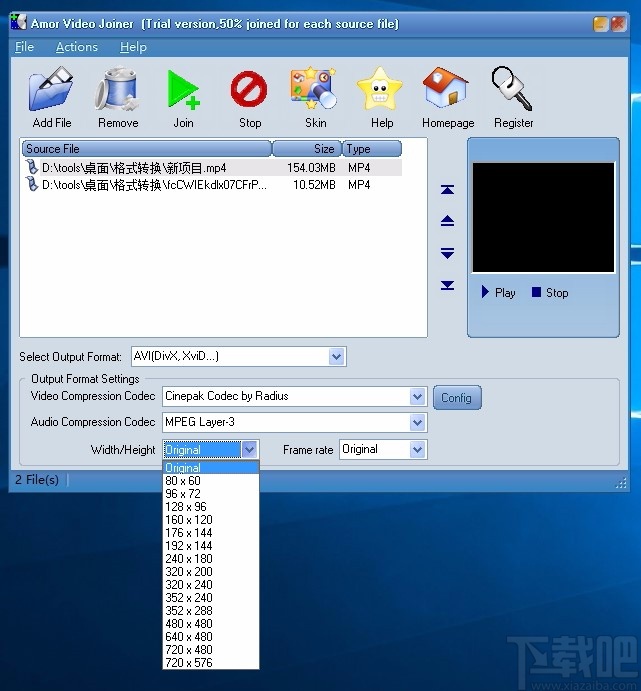Click the 10.52MB size cell

coord(314,185)
